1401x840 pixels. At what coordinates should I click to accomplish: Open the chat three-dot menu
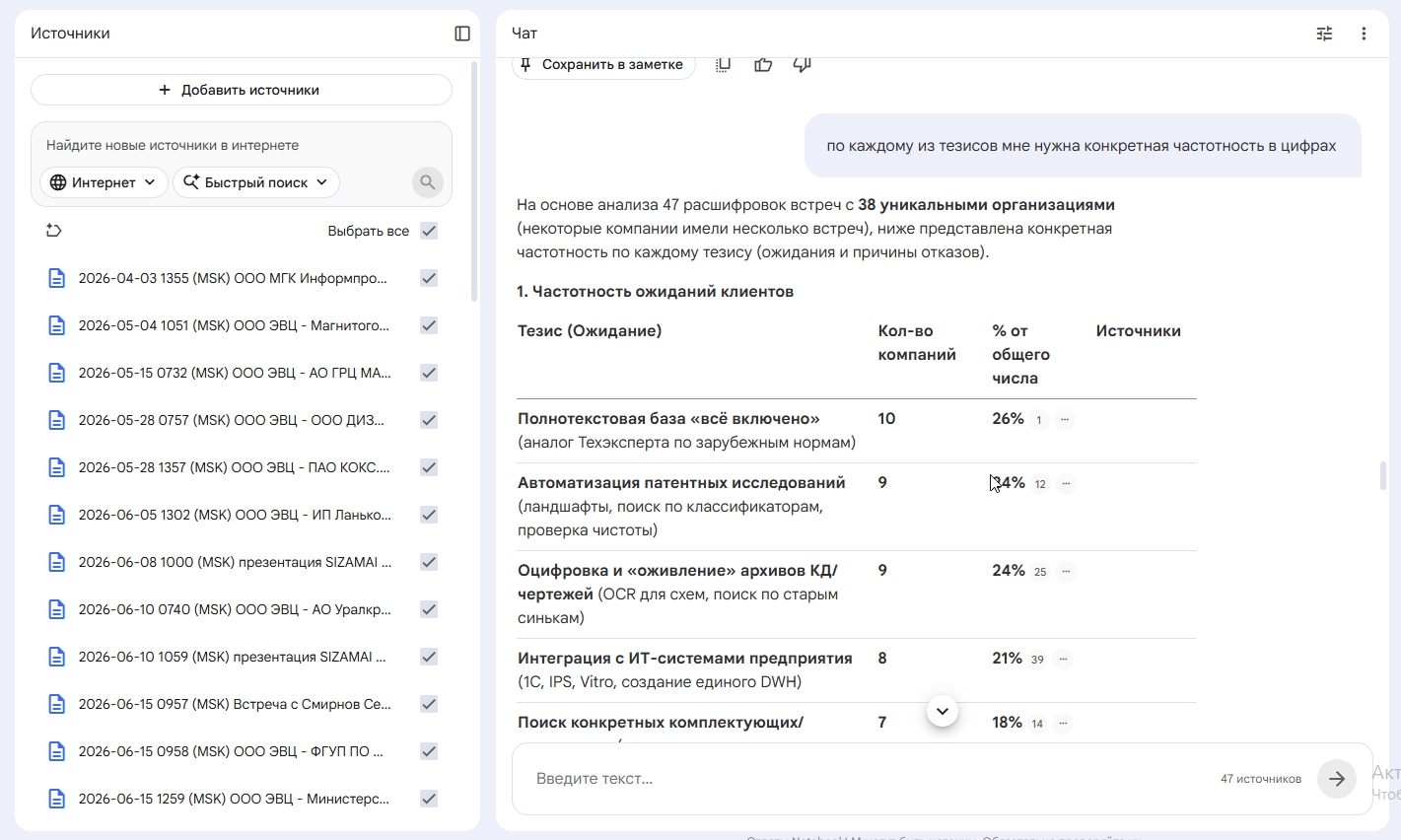tap(1364, 34)
